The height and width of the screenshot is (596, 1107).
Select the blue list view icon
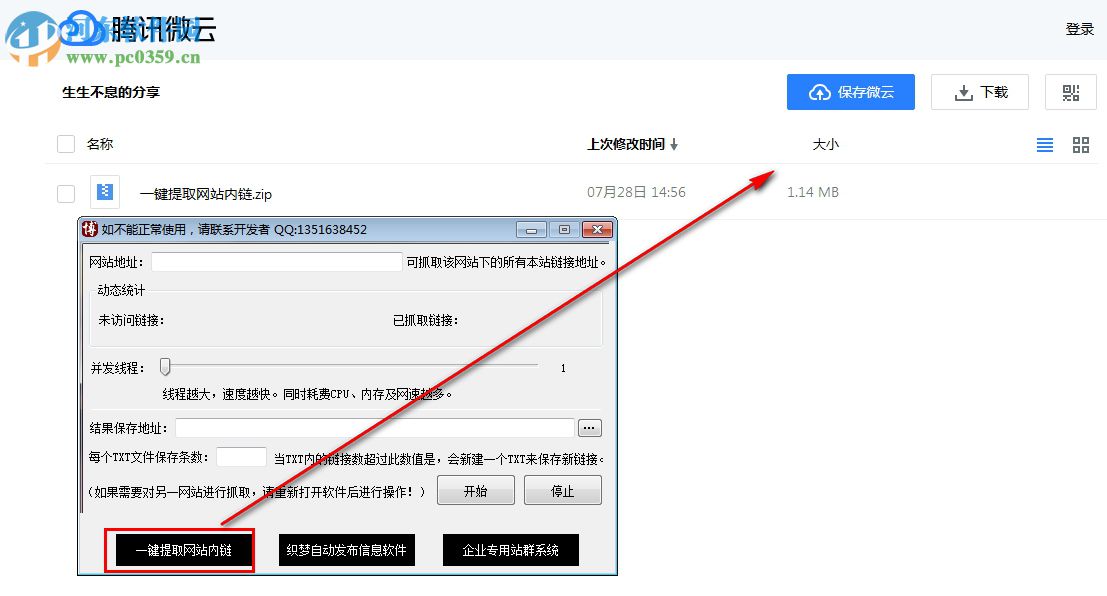1044,145
